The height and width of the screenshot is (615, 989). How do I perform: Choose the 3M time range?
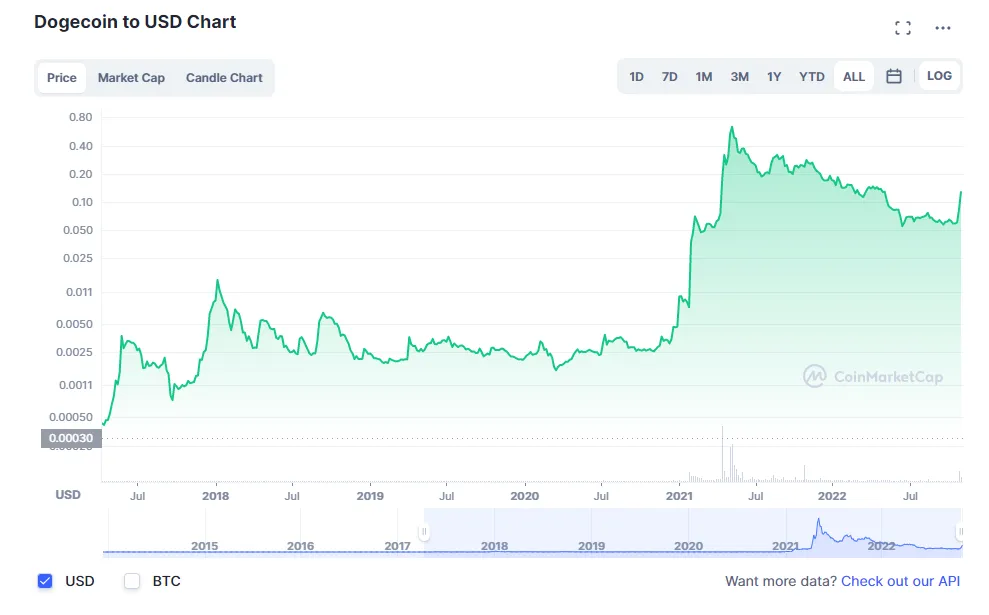[x=739, y=76]
